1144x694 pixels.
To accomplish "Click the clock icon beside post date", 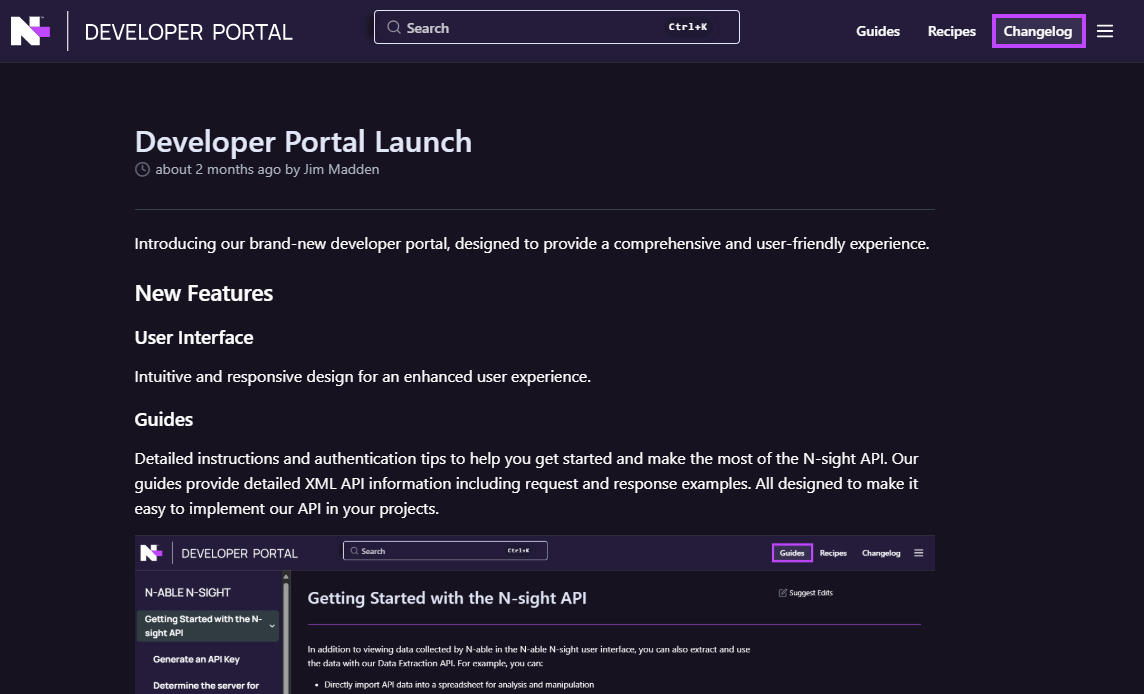I will coord(142,169).
